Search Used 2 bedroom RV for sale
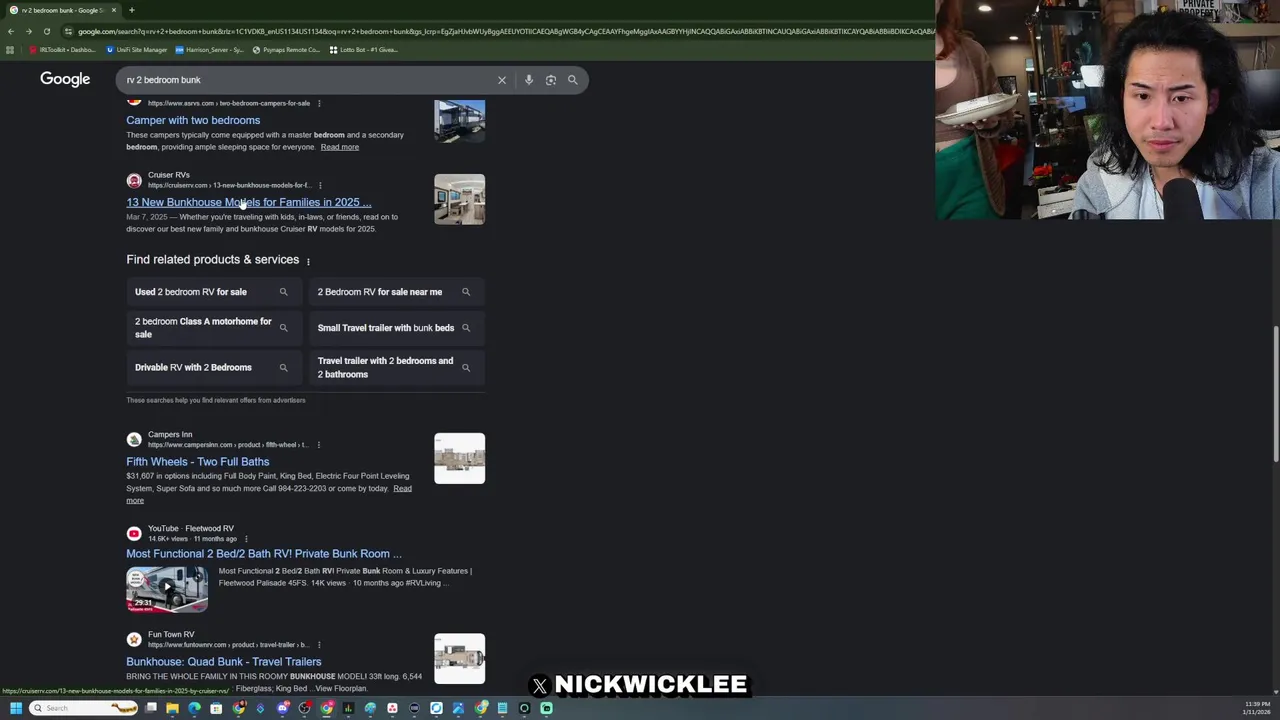Image resolution: width=1280 pixels, height=720 pixels. pyautogui.click(x=213, y=292)
